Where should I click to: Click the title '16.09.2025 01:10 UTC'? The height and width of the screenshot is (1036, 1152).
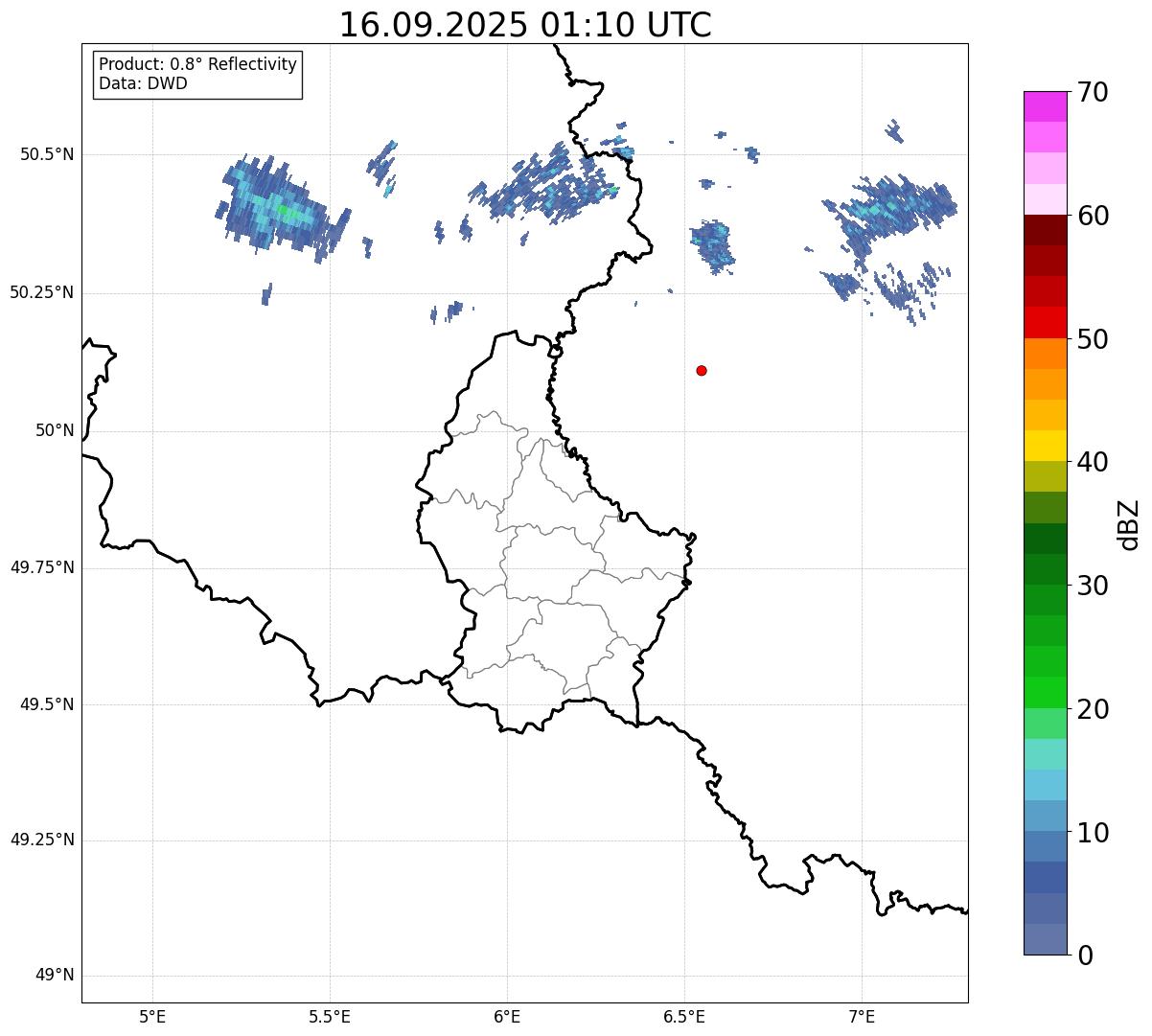[525, 25]
